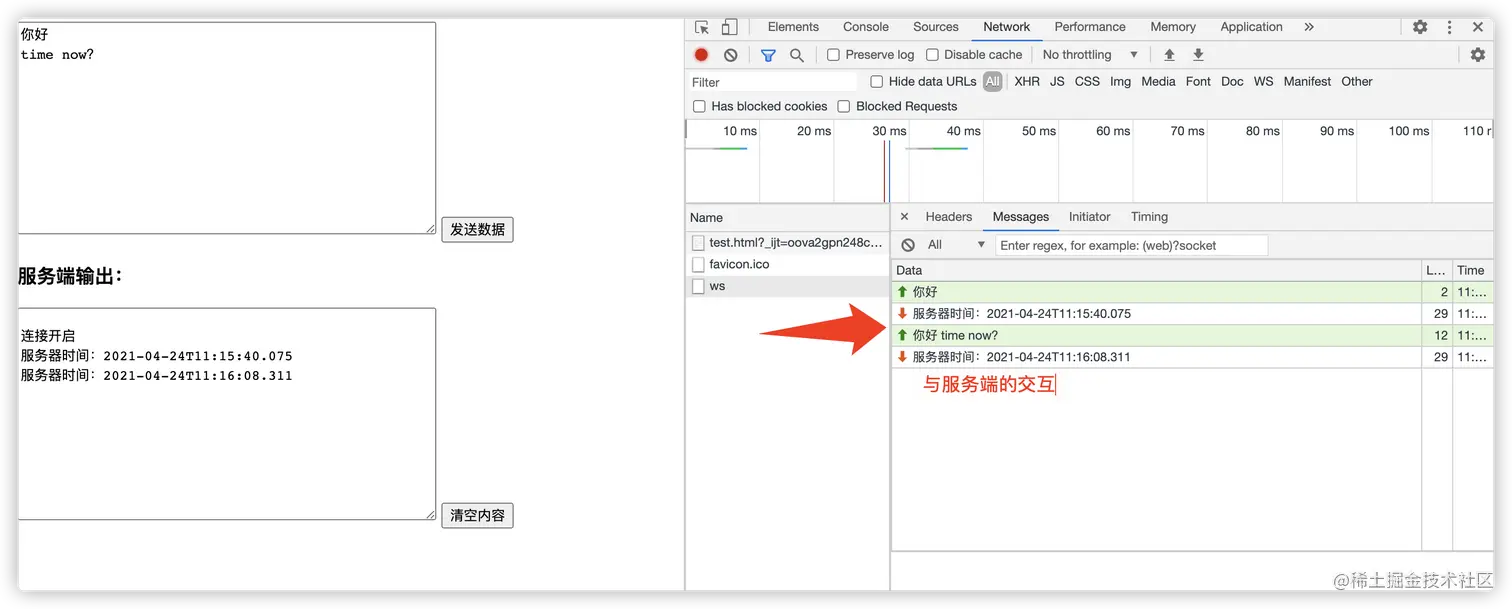This screenshot has height=609, width=1512.
Task: Select the received message with time 11:16:08.311
Action: 1192,357
